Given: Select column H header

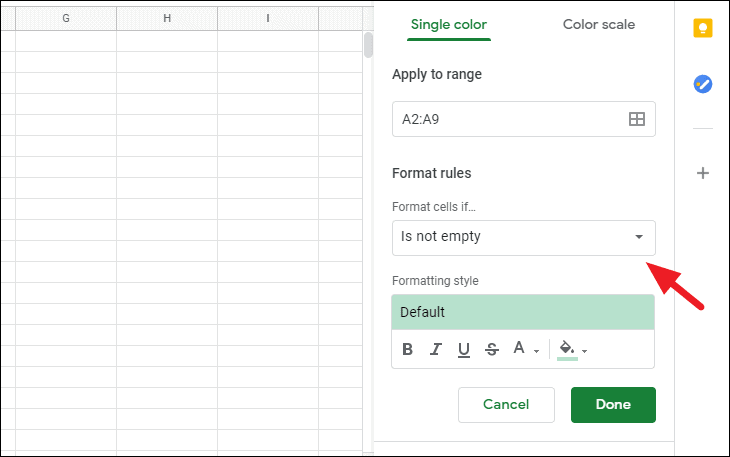Looking at the screenshot, I should pyautogui.click(x=167, y=18).
